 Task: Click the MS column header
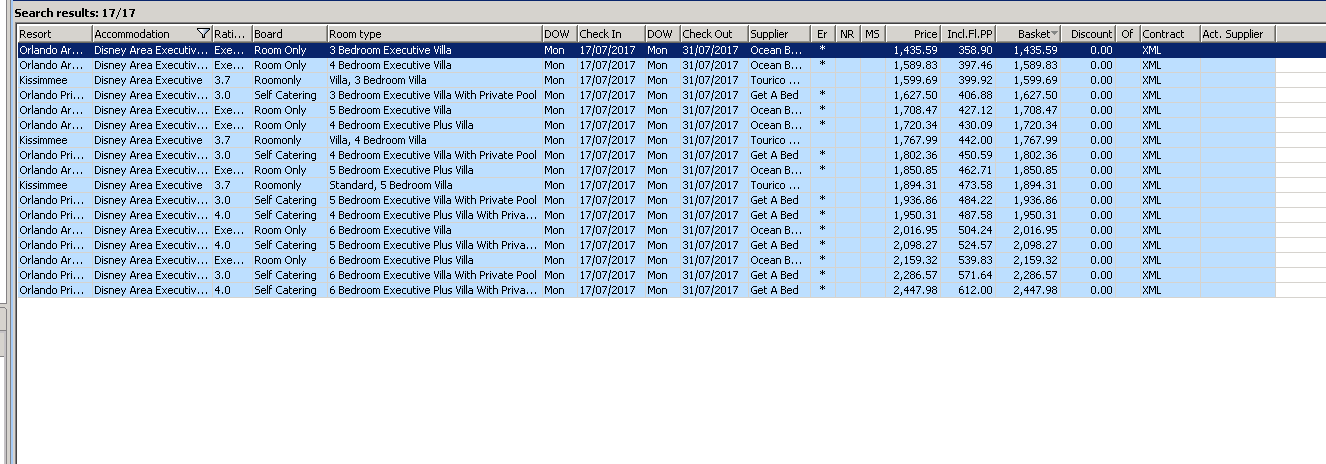(x=872, y=34)
